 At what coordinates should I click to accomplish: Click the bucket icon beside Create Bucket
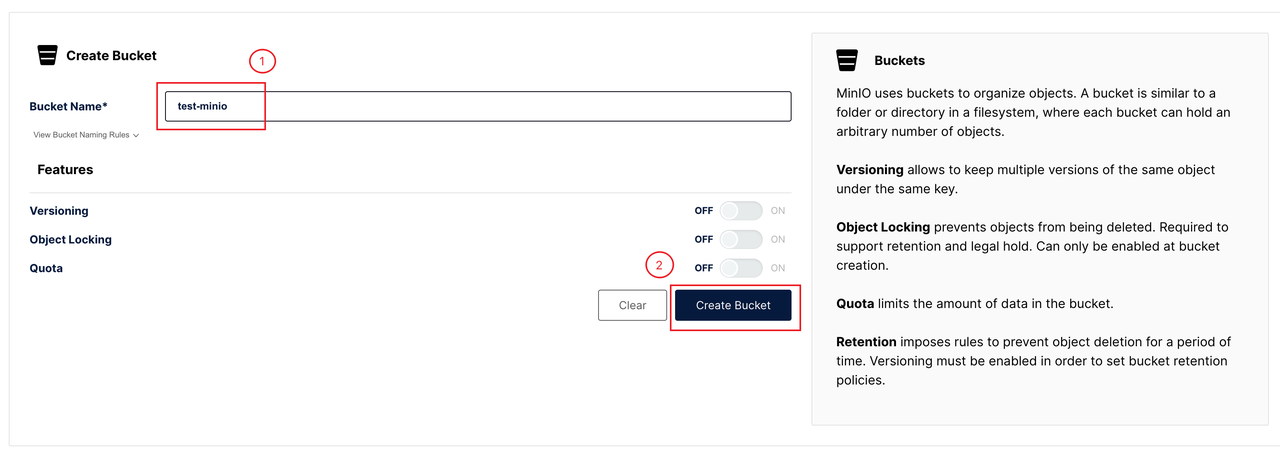coord(47,55)
